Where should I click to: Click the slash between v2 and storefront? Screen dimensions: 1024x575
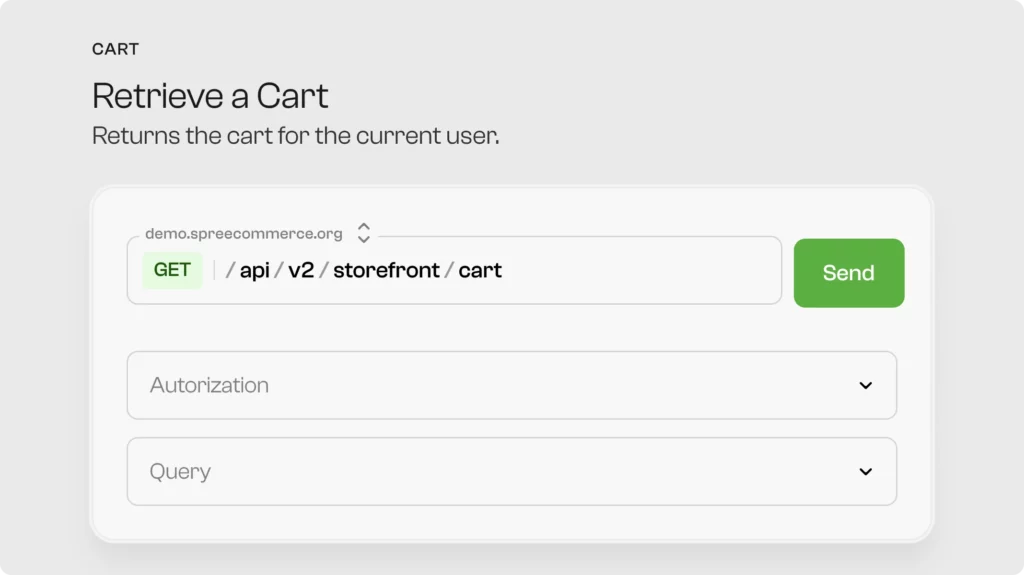323,270
